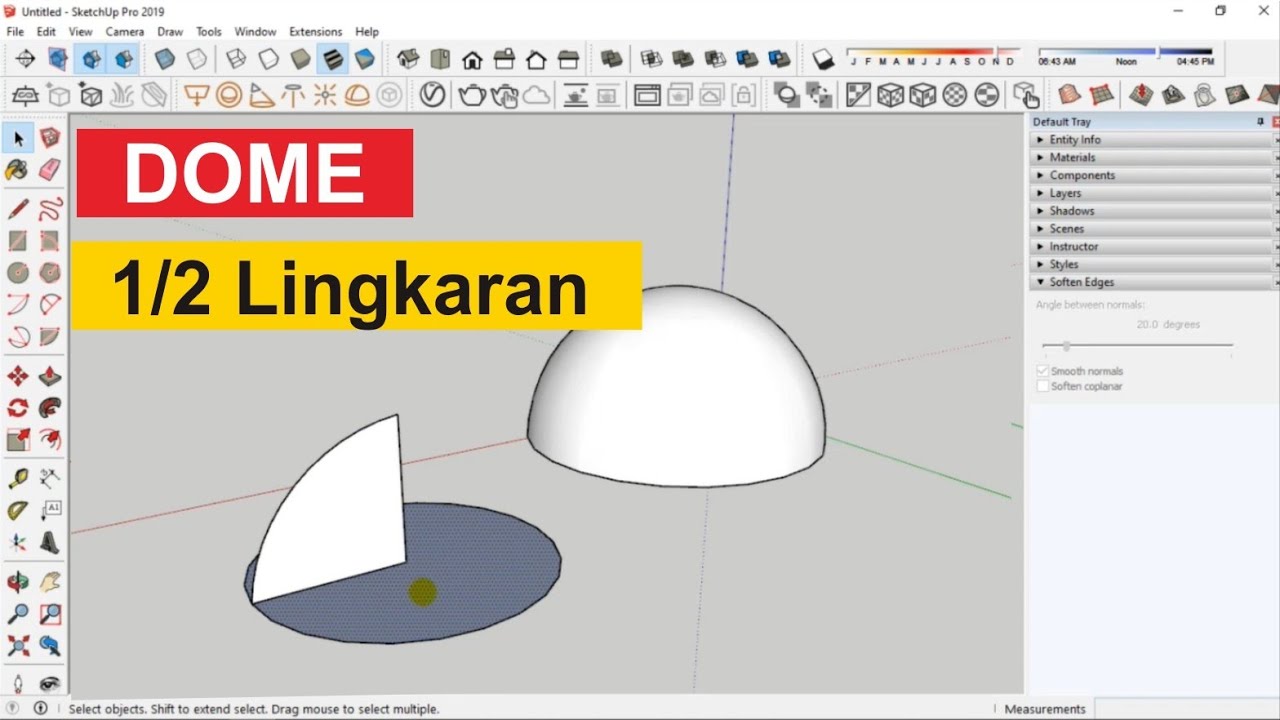Activate the Follow Me tool
Viewport: 1280px width, 720px height.
point(50,408)
